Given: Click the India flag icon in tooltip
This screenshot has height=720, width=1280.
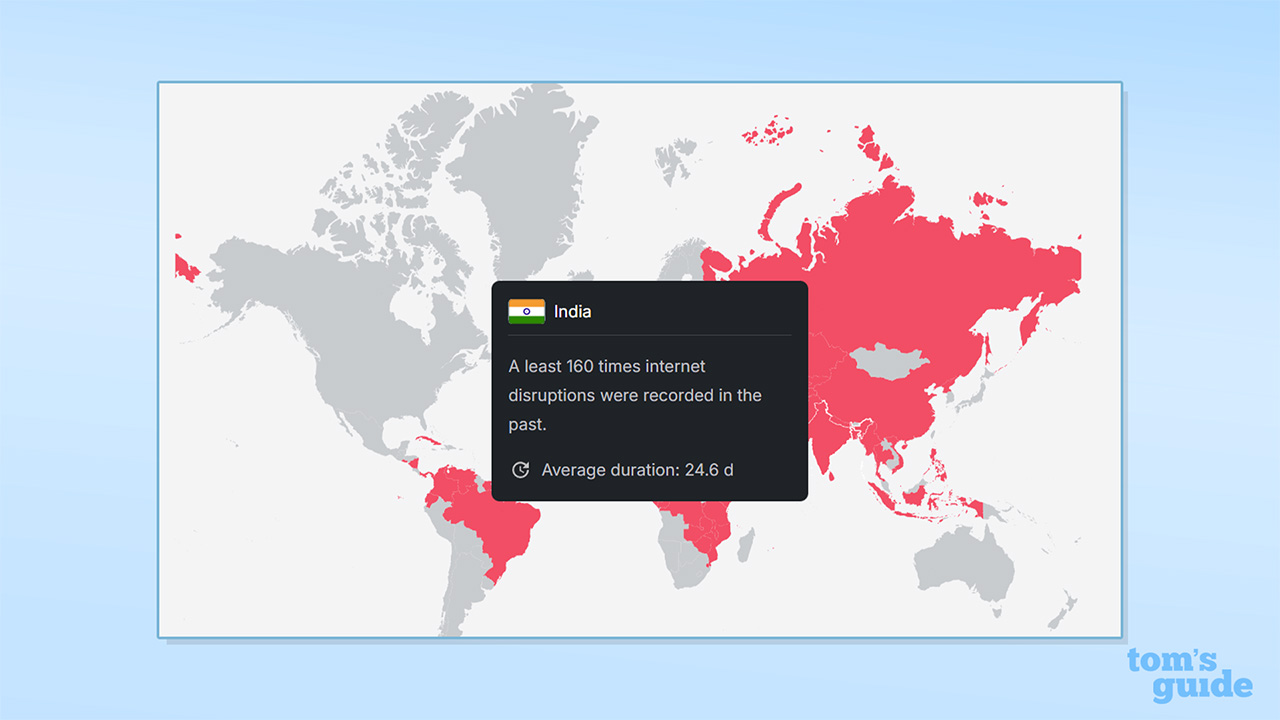Looking at the screenshot, I should tap(526, 312).
